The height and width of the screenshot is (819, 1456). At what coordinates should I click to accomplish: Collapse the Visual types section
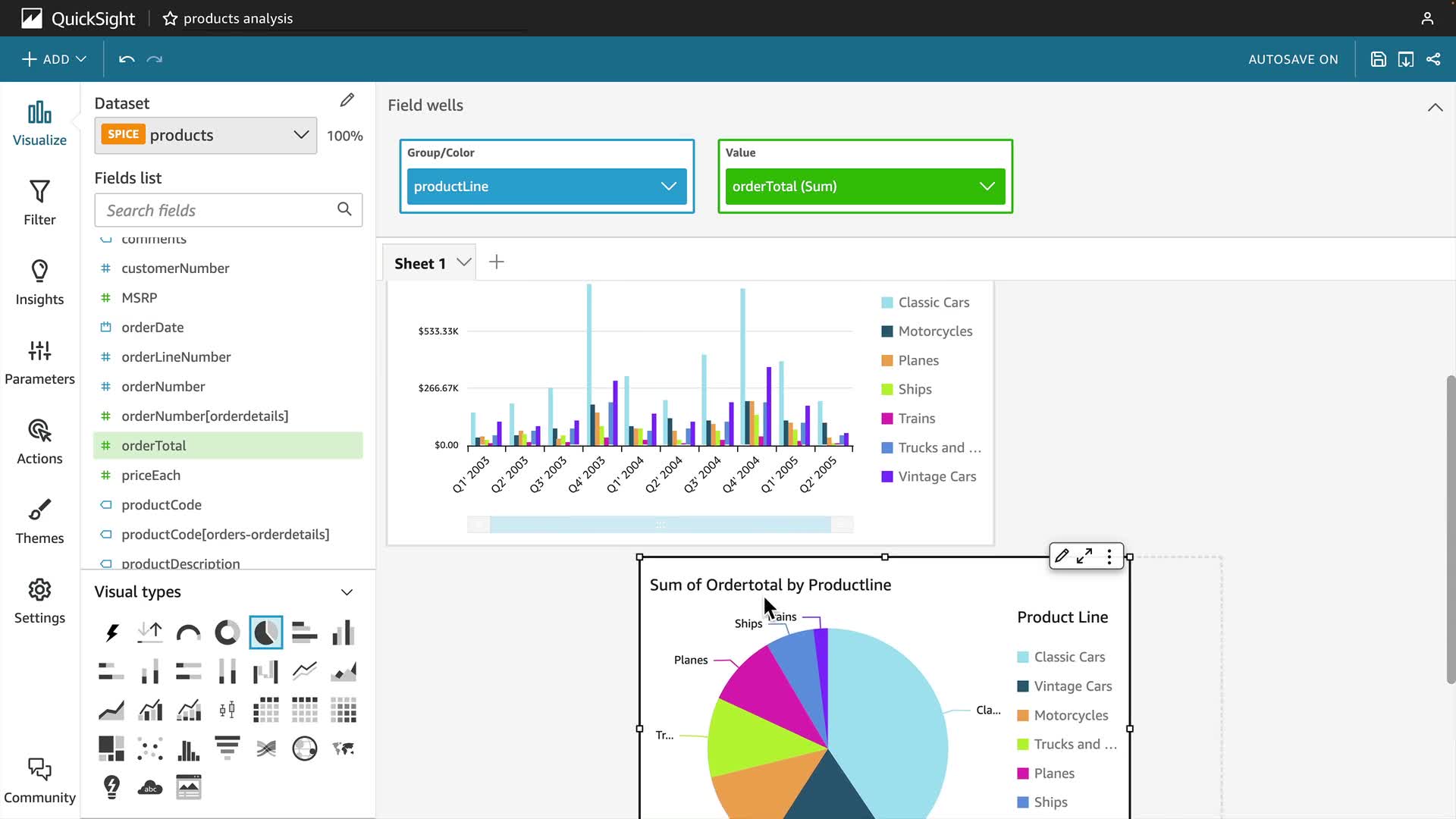[x=347, y=592]
